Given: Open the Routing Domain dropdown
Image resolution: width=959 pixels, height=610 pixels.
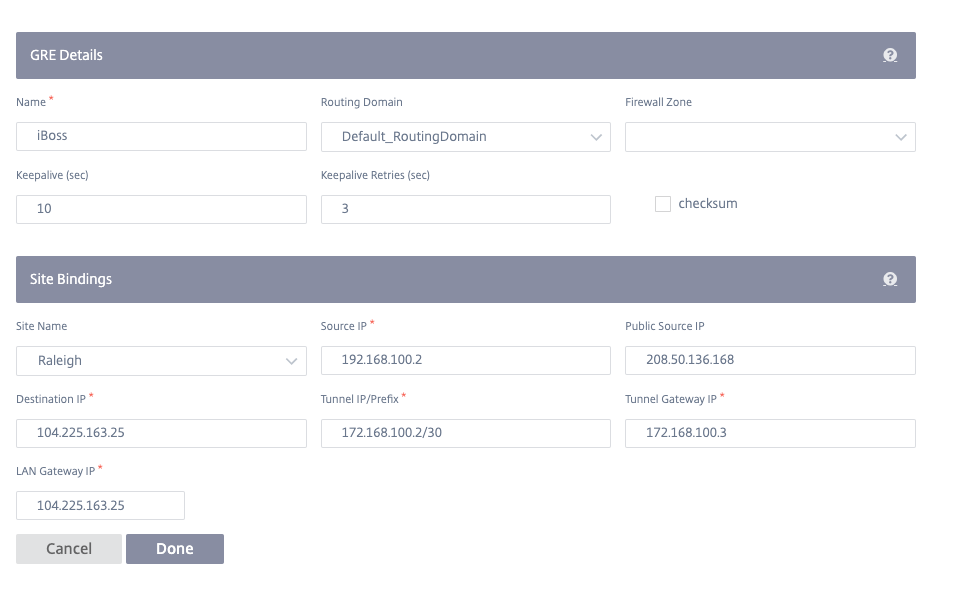Looking at the screenshot, I should tap(465, 137).
